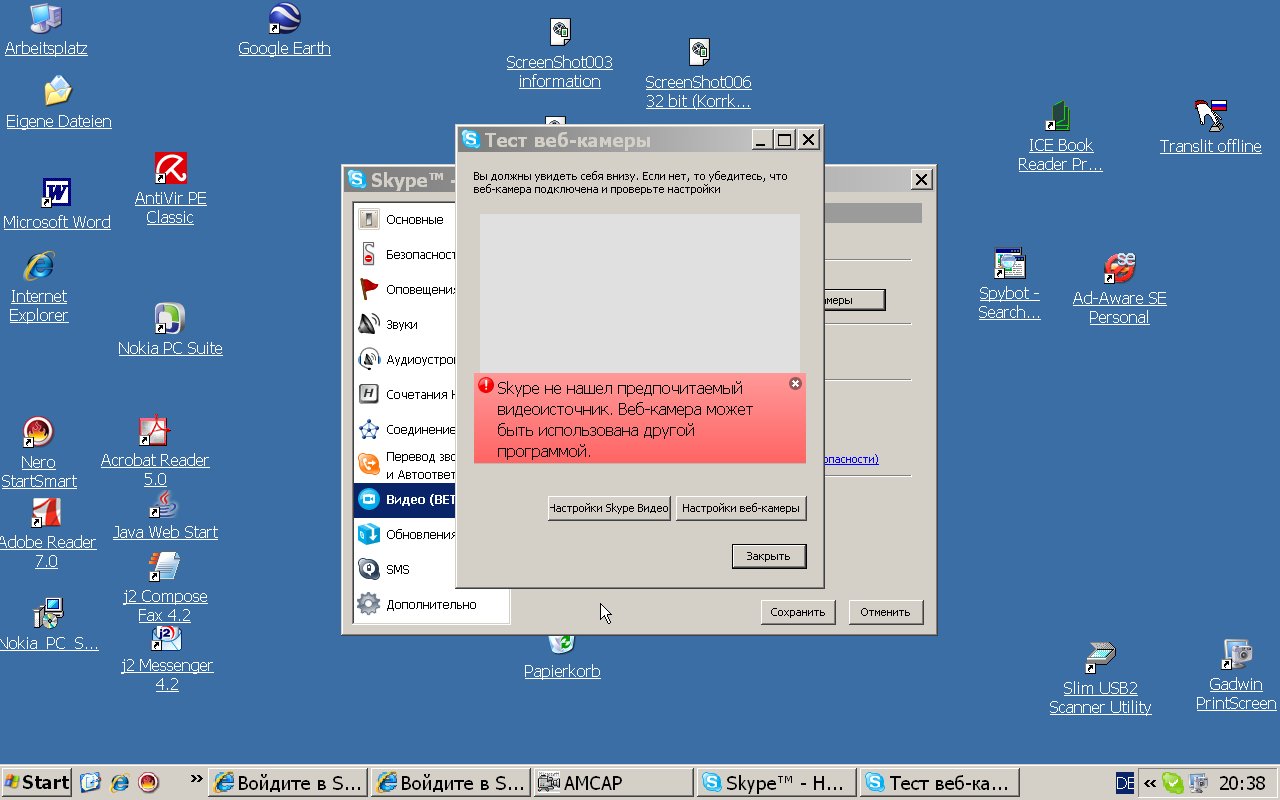Dismiss the red webcam error message
Image resolution: width=1280 pixels, height=800 pixels.
pos(795,383)
